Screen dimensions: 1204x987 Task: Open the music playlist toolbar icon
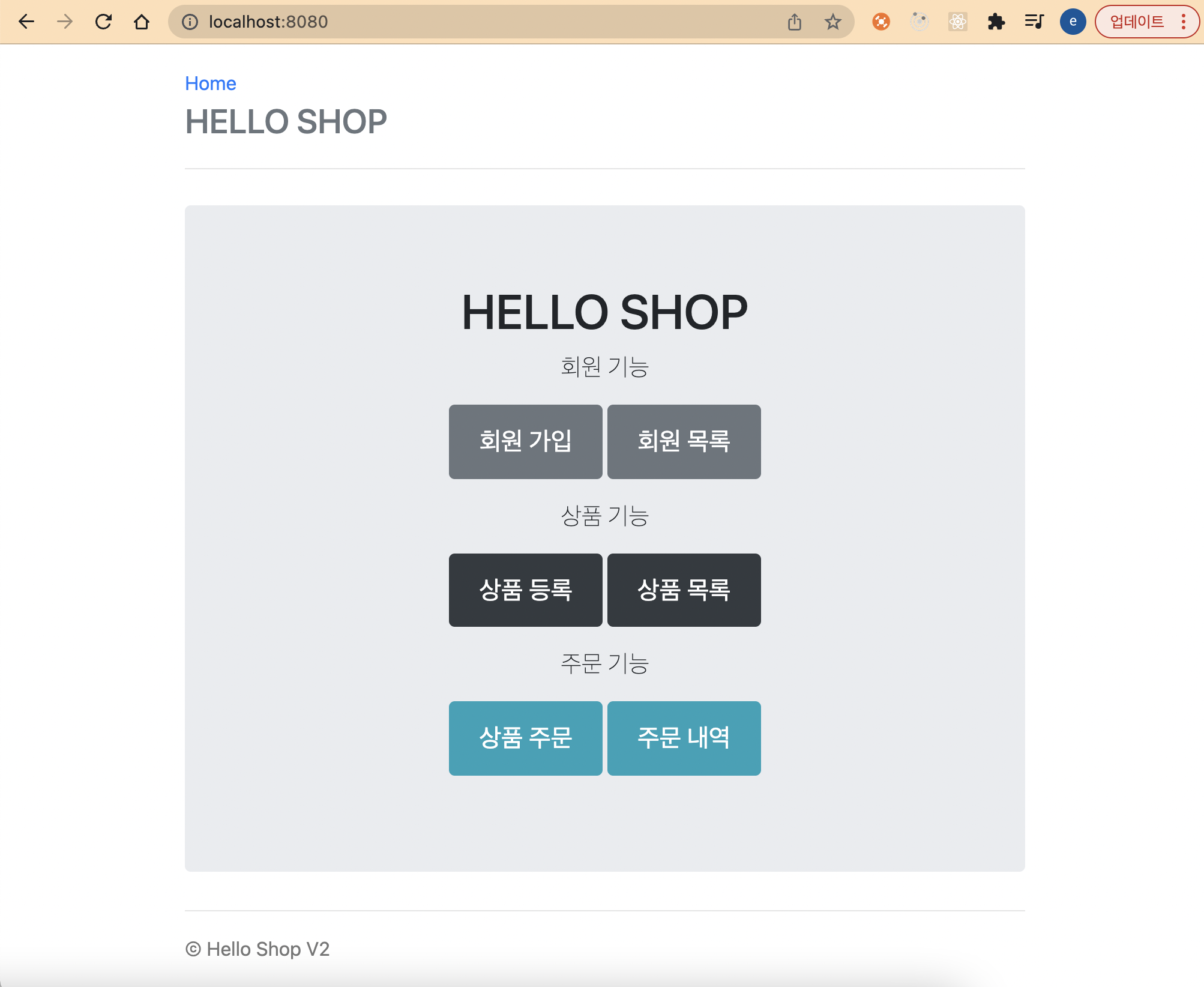click(x=1034, y=22)
